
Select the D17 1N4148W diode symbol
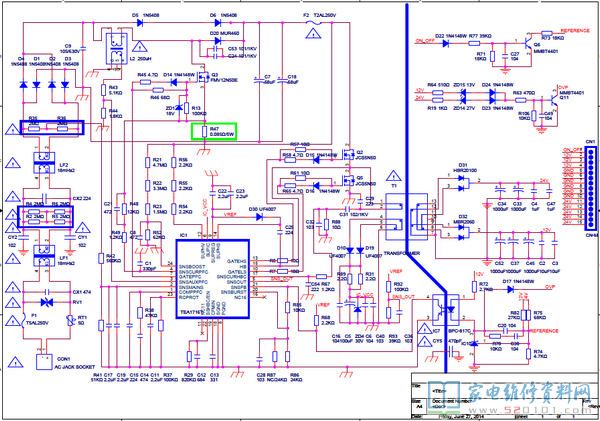(510, 289)
